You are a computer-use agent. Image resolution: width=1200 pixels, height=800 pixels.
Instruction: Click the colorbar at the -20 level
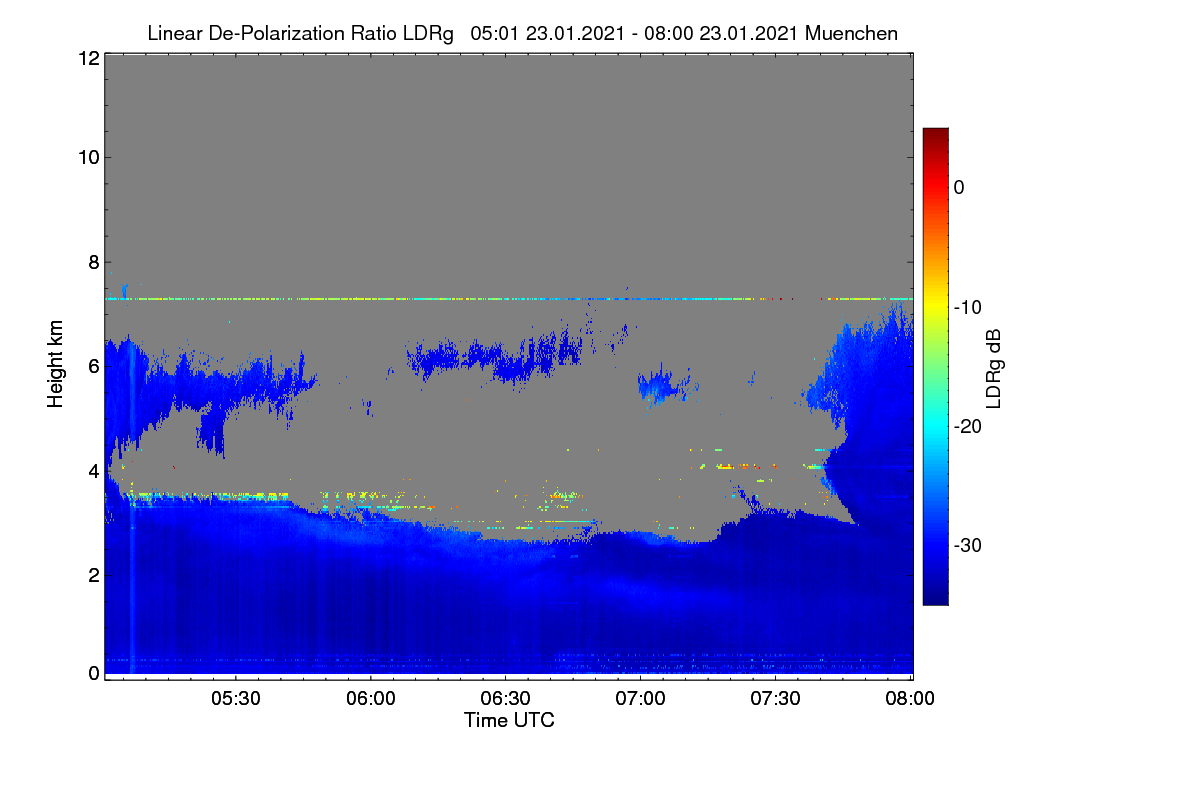point(935,426)
